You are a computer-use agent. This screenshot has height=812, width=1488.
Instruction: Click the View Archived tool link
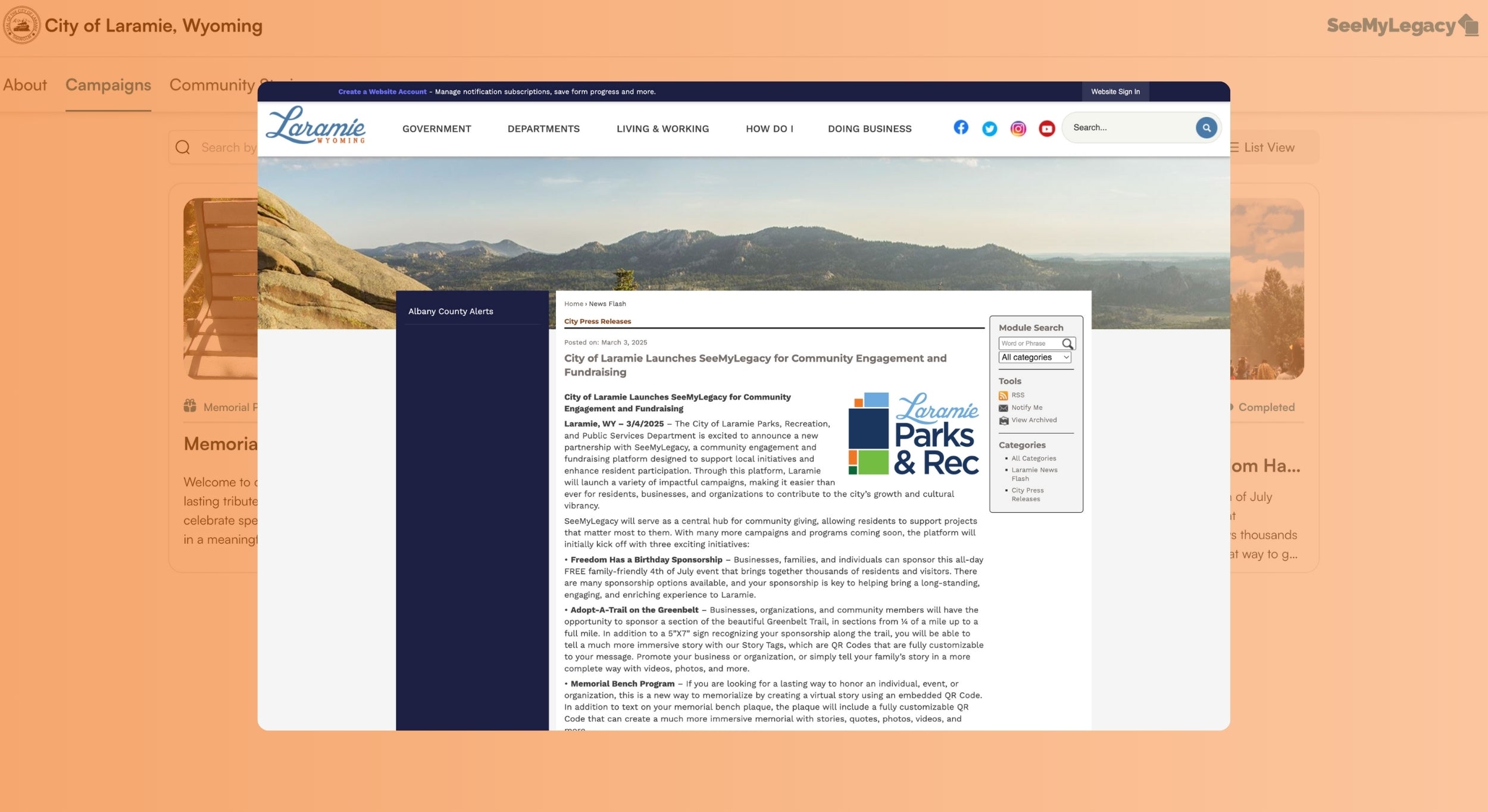[x=1034, y=420]
